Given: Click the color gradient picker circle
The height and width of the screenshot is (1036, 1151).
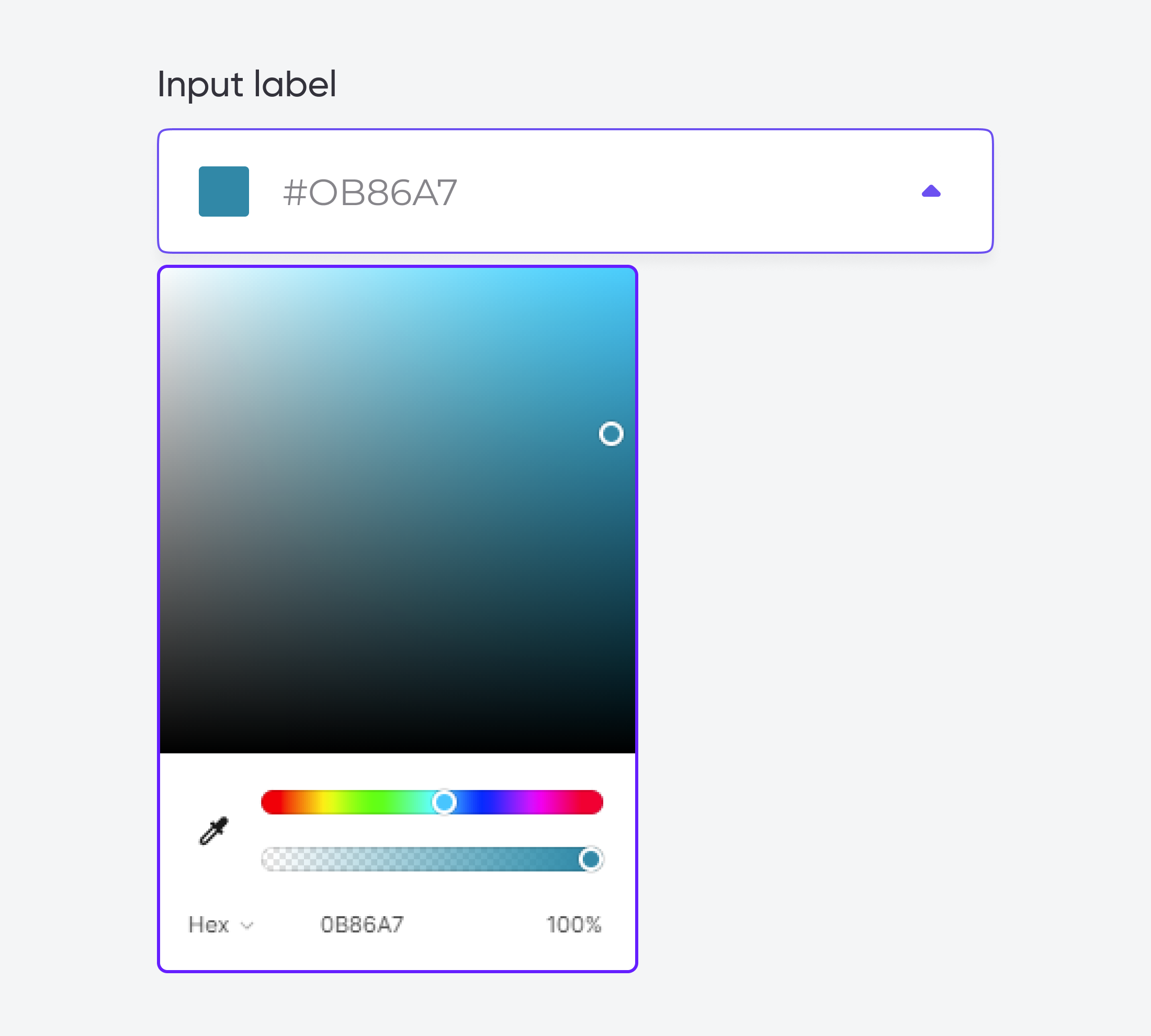Looking at the screenshot, I should [x=611, y=433].
